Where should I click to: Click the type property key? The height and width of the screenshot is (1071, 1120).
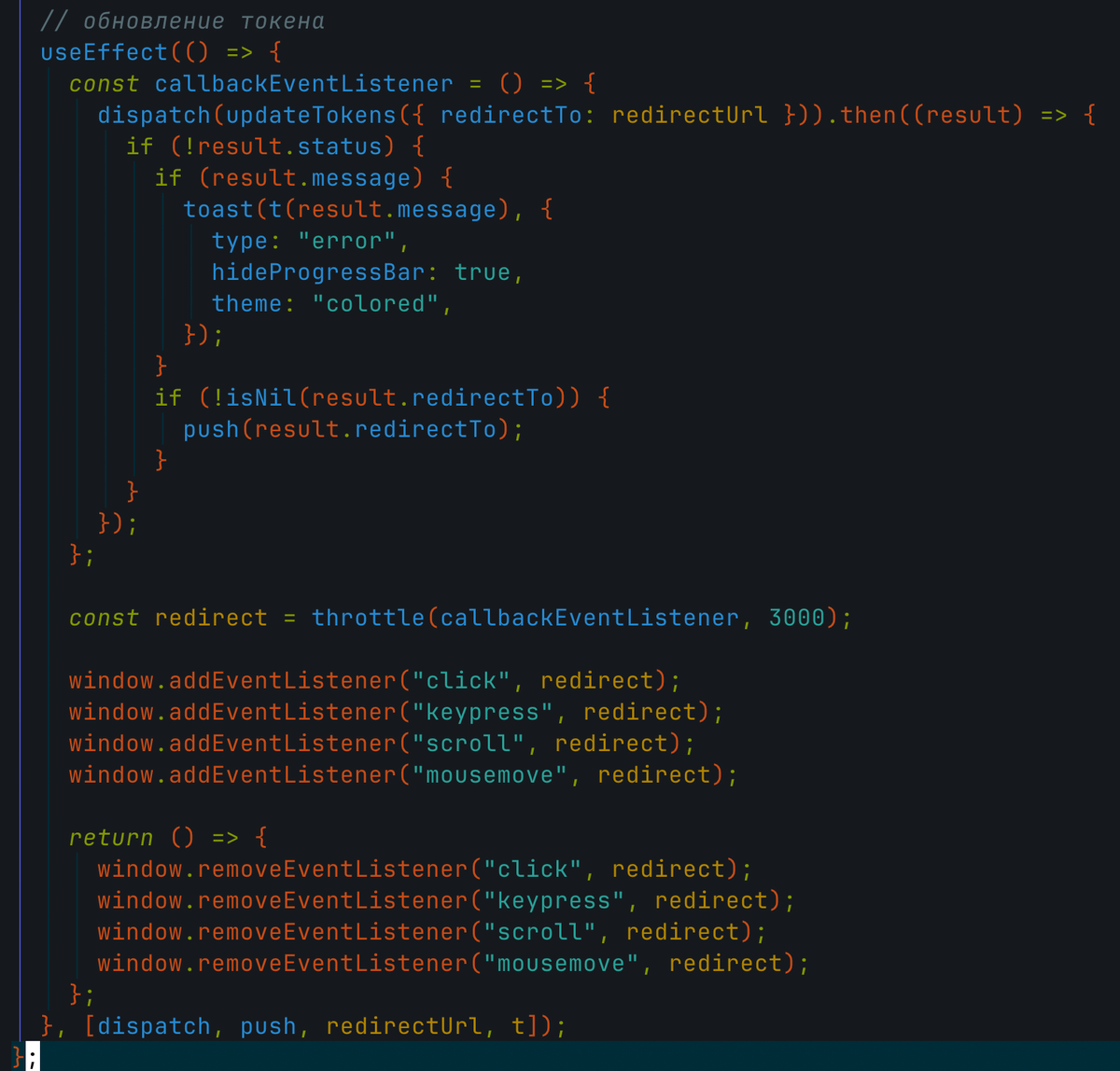[240, 241]
